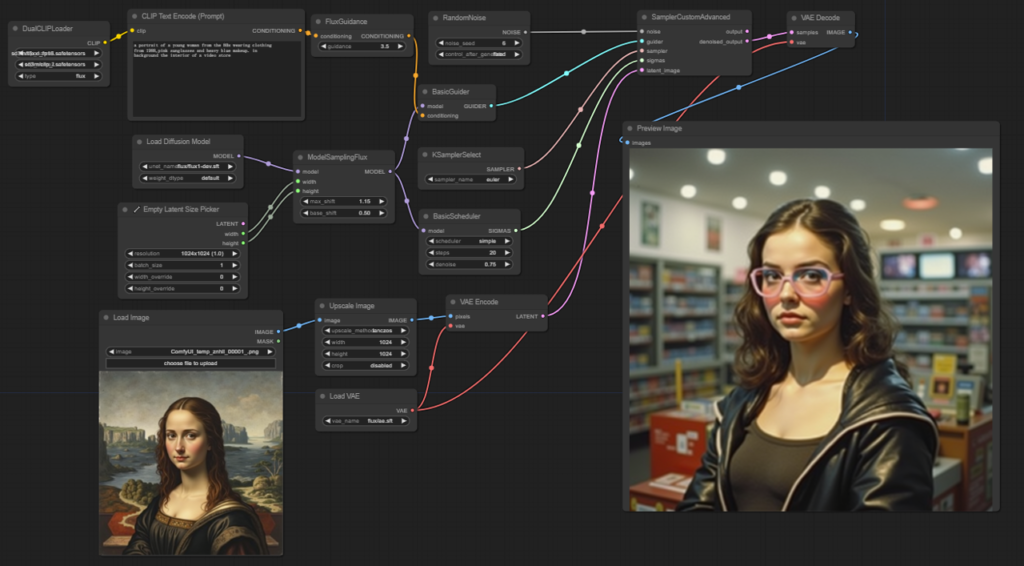Open the sampler_name dropdown showing euler

click(x=470, y=179)
